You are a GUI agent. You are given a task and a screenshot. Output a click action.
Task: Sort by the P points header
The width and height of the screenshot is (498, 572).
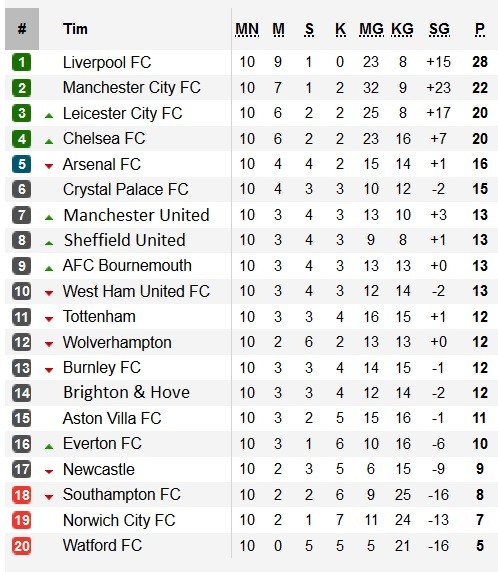click(x=480, y=29)
